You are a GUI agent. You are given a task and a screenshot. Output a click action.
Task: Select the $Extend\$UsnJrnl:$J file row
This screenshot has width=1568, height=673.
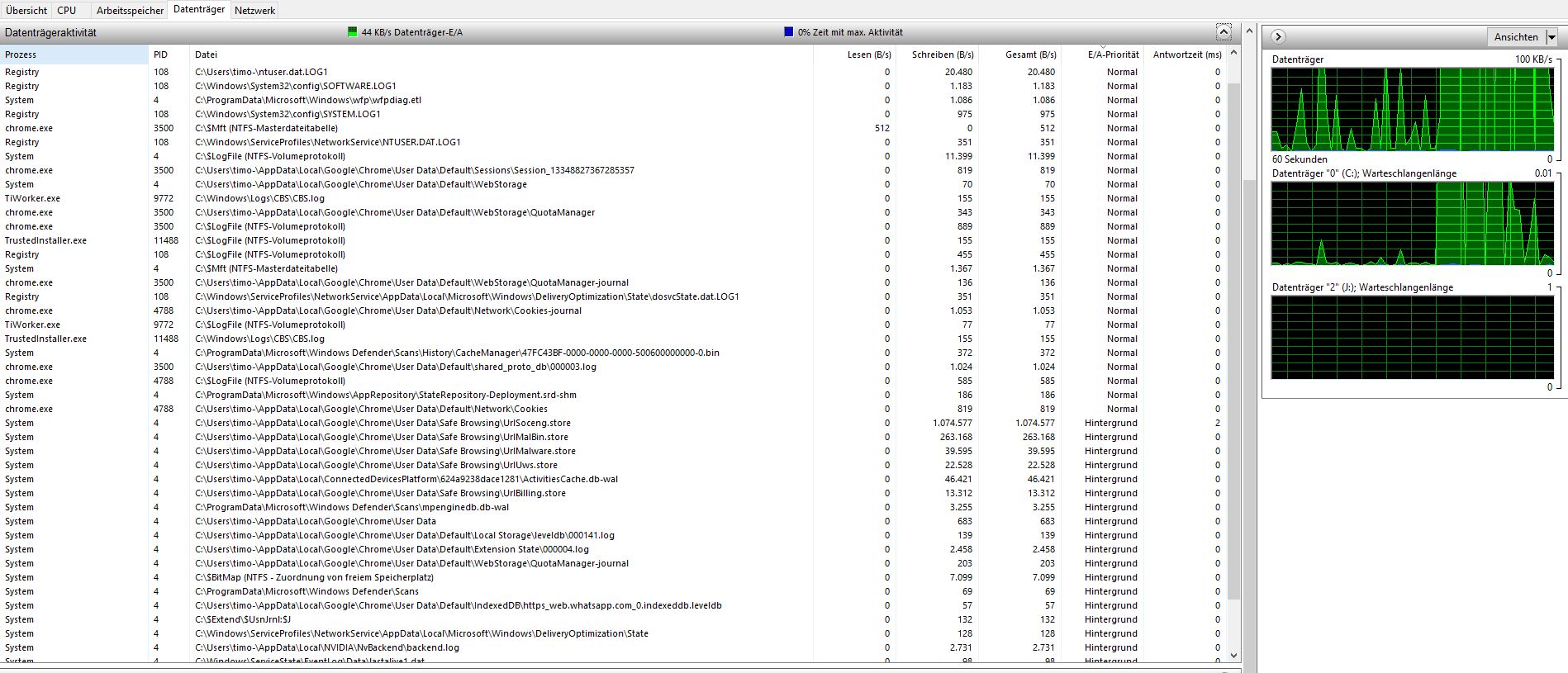[x=613, y=619]
